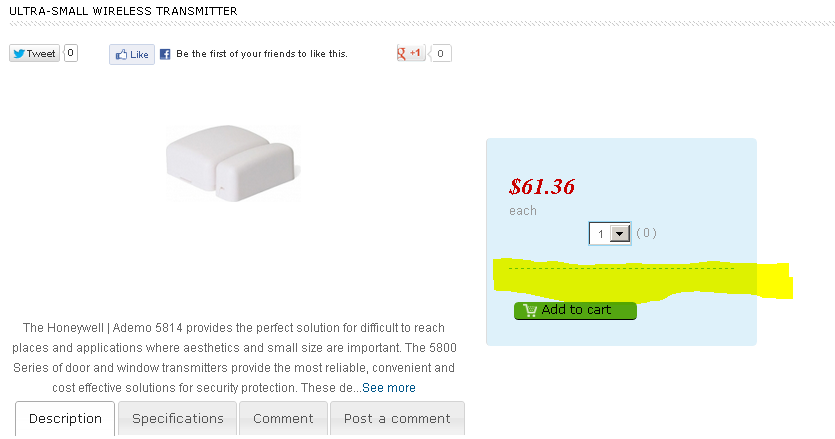Click the Facebook thumbs-up Like button
835x439 pixels.
click(x=132, y=55)
